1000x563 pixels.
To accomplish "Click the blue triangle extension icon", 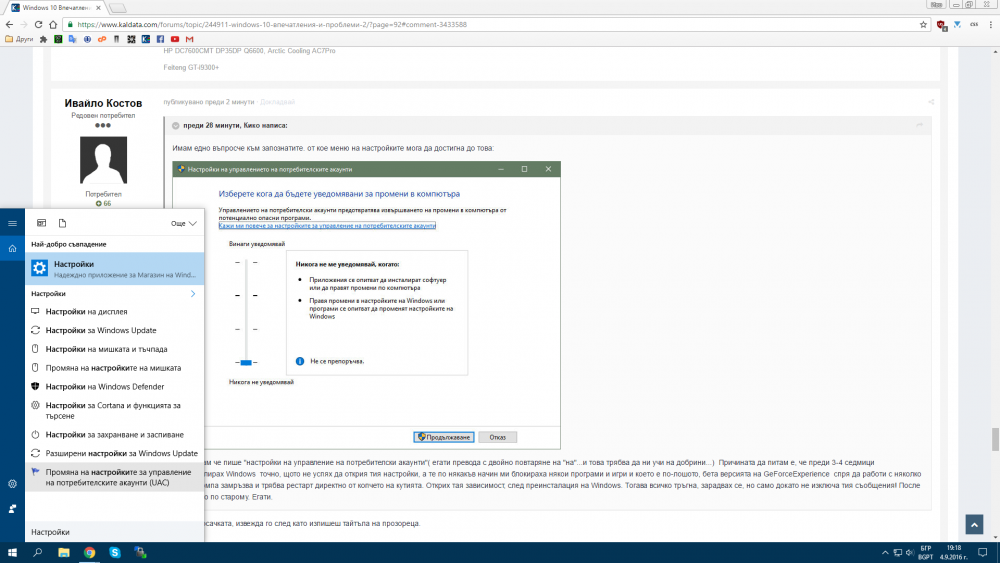I will [957, 24].
